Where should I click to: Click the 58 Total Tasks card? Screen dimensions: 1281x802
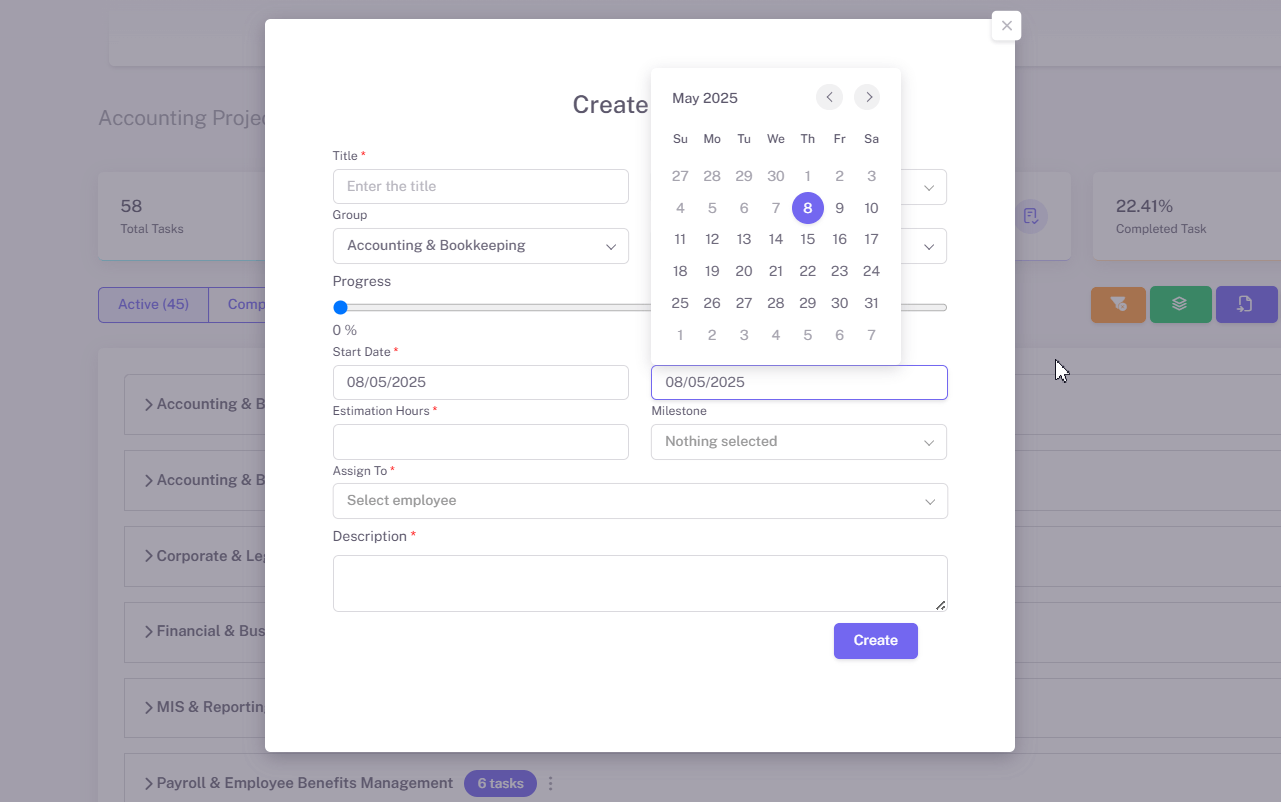pyautogui.click(x=182, y=216)
